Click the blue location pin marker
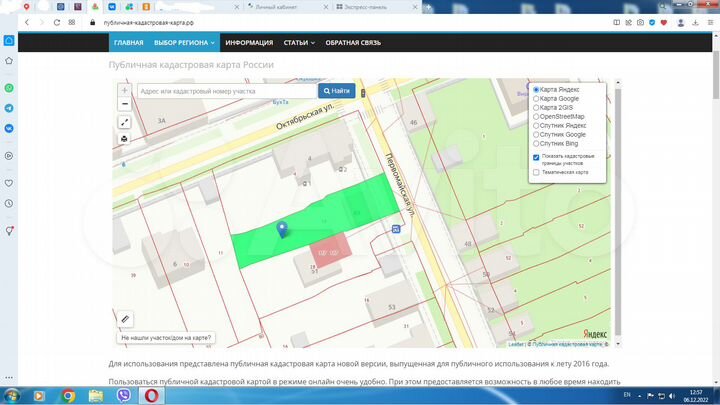This screenshot has height=405, width=720. [282, 229]
